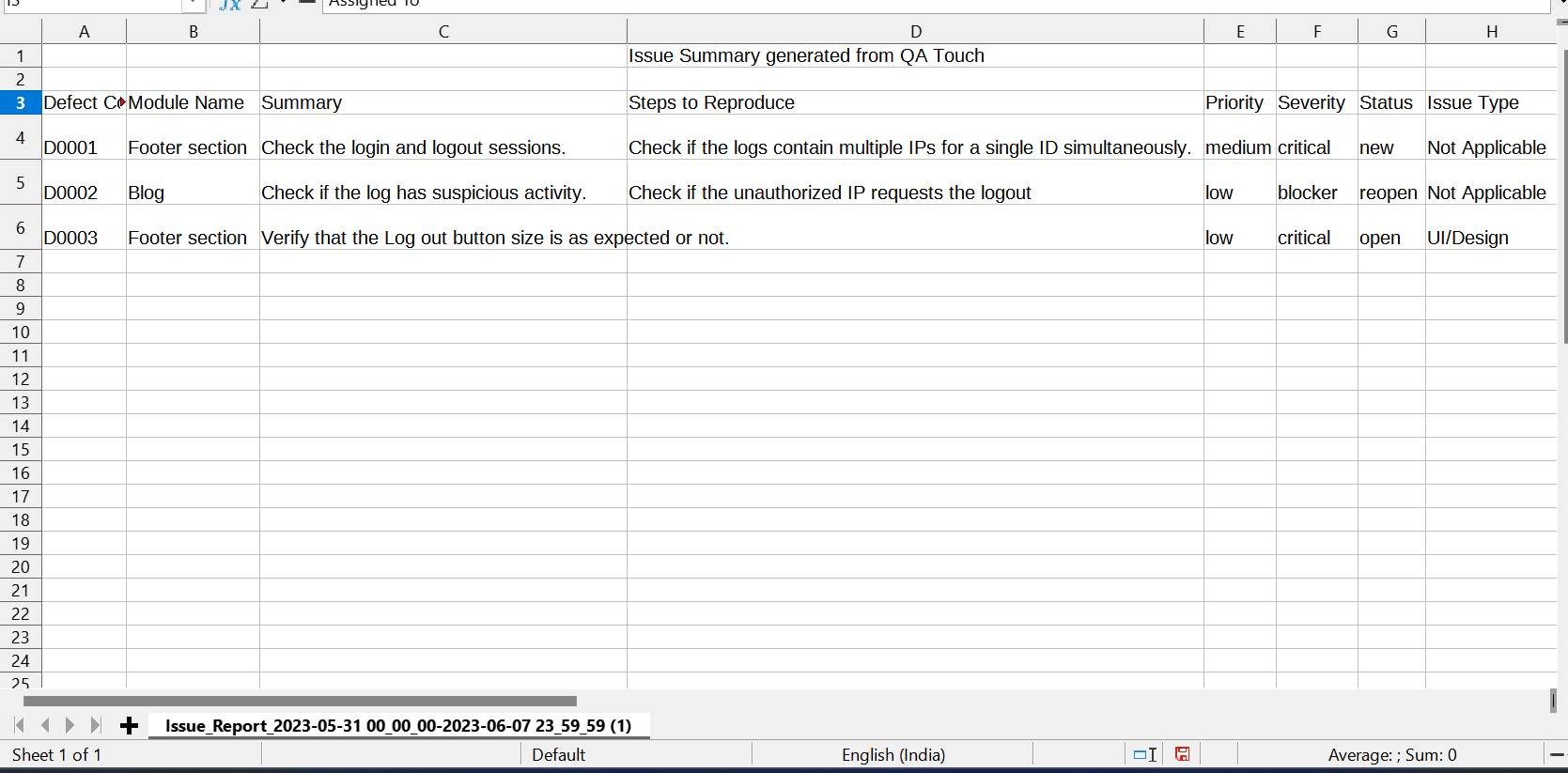Viewport: 1568px width, 773px height.
Task: Select the 'blocker' severity cell
Action: (x=1317, y=182)
